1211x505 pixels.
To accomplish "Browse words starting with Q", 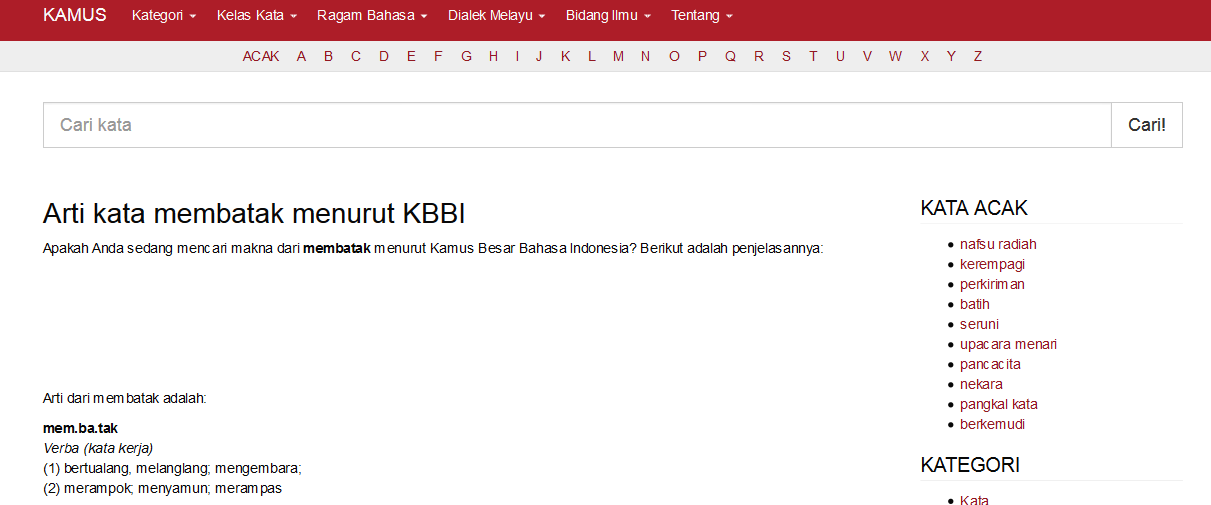I will (x=730, y=56).
